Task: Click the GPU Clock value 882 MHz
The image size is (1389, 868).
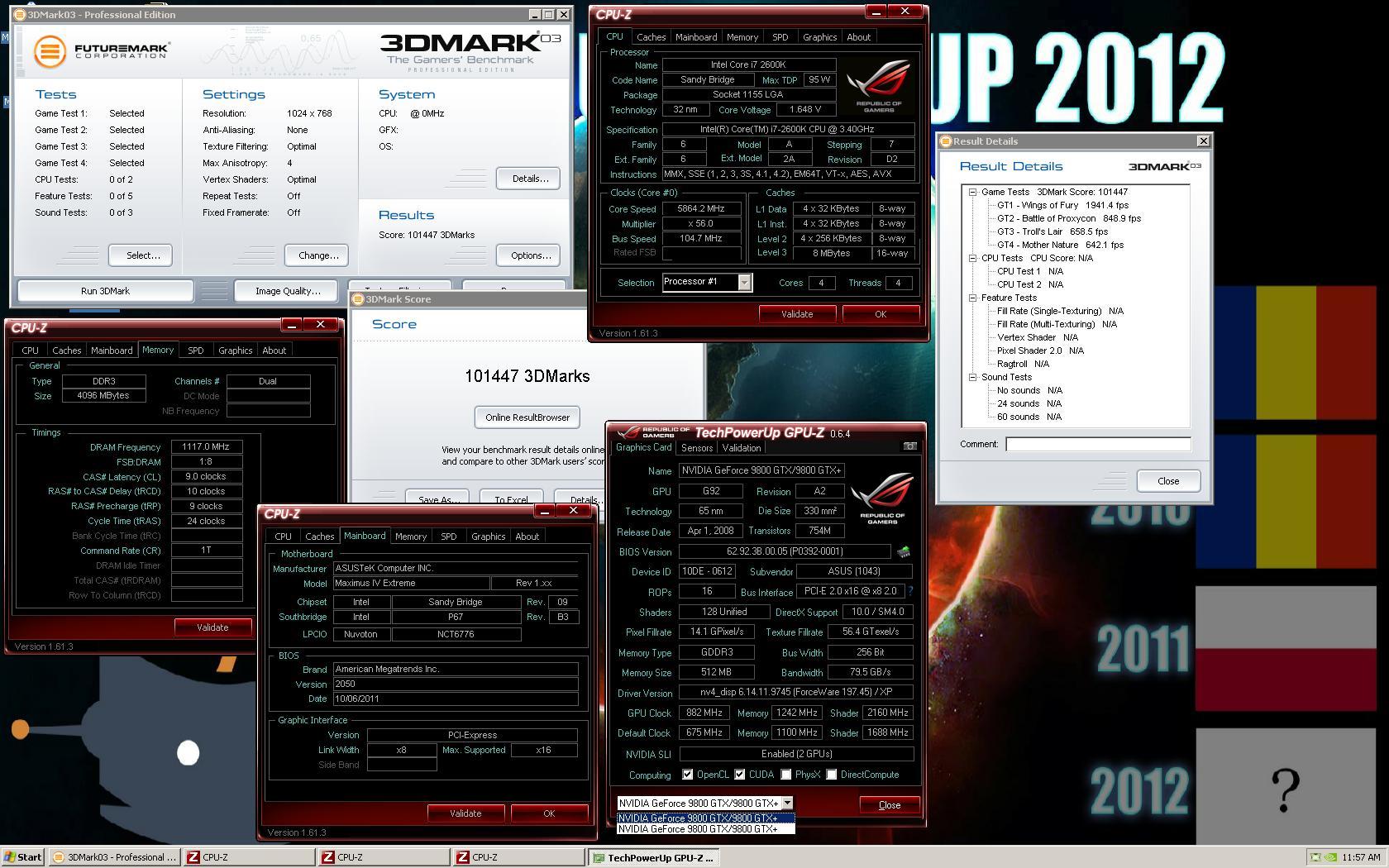Action: (704, 713)
